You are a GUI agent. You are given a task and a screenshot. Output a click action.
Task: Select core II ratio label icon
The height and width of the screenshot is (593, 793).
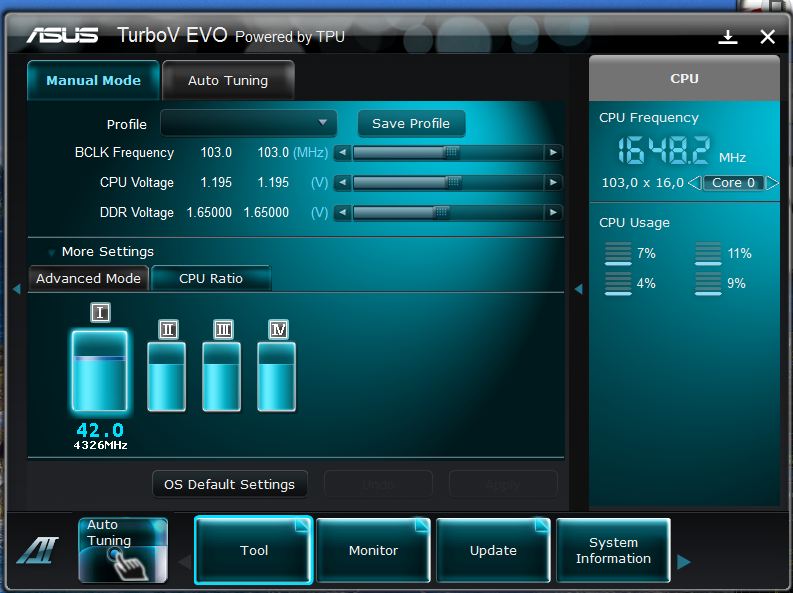point(168,330)
